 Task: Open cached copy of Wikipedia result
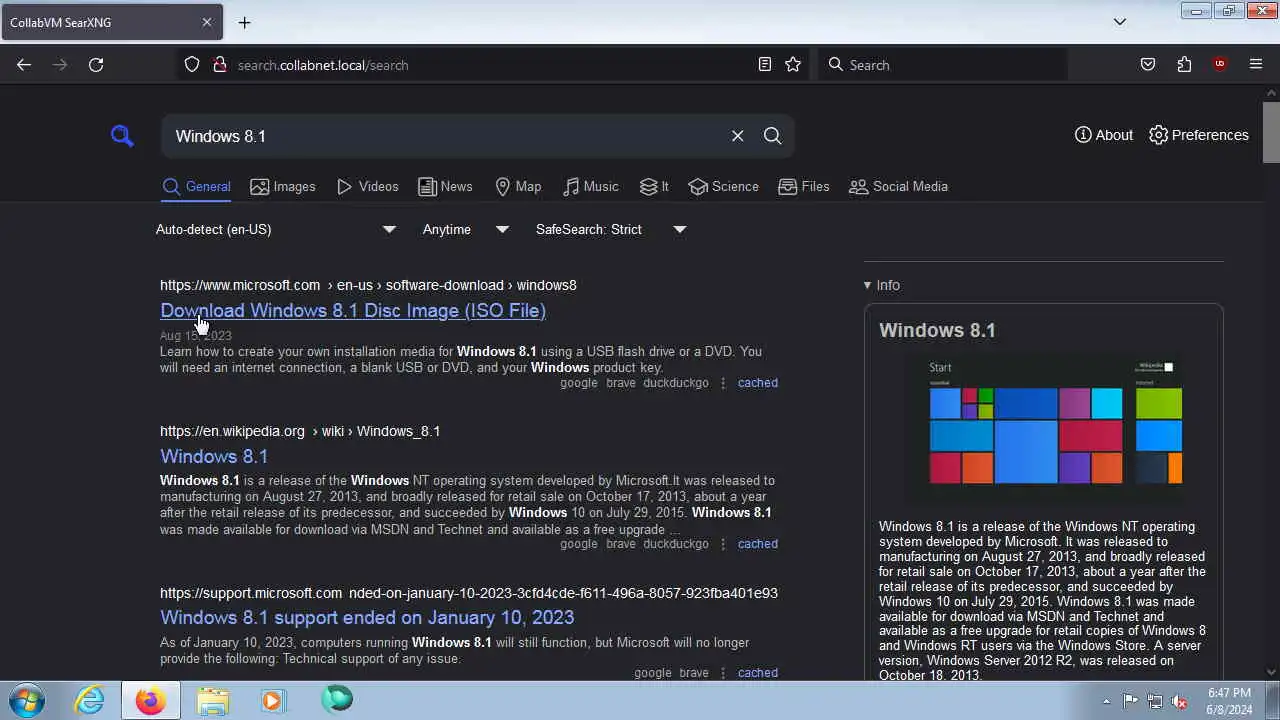(x=758, y=544)
